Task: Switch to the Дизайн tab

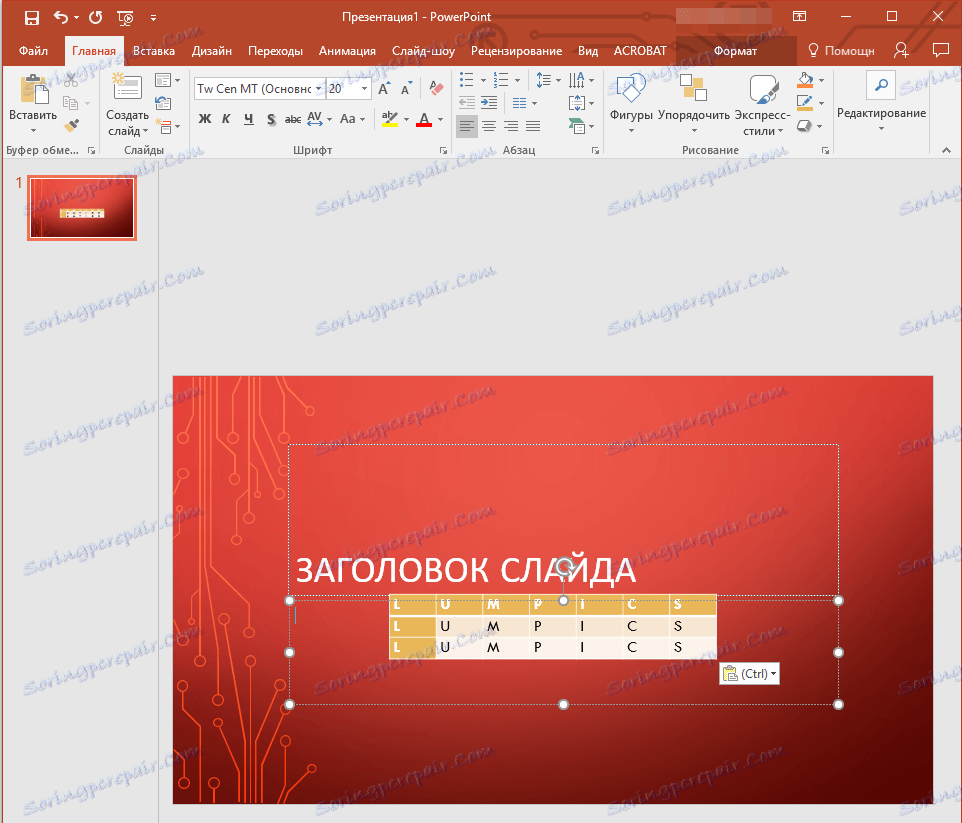Action: [212, 51]
